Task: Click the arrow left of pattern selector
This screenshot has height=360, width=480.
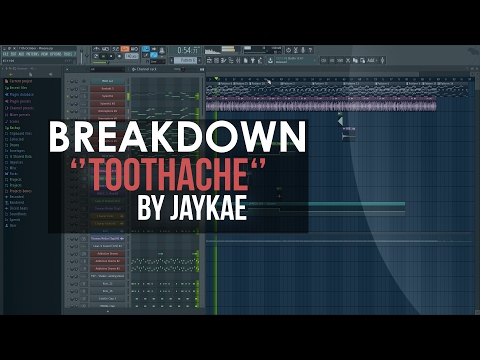Action: 172,60
